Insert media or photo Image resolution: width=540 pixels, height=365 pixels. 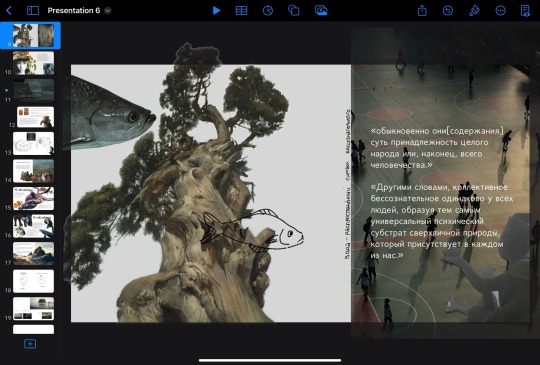(321, 11)
